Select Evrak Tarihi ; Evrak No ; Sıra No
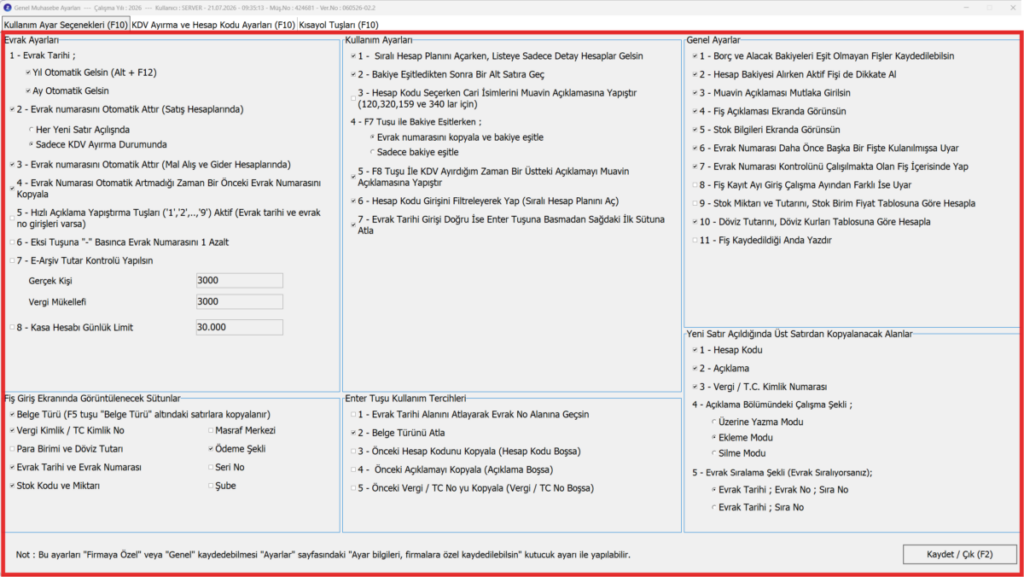 (x=714, y=490)
